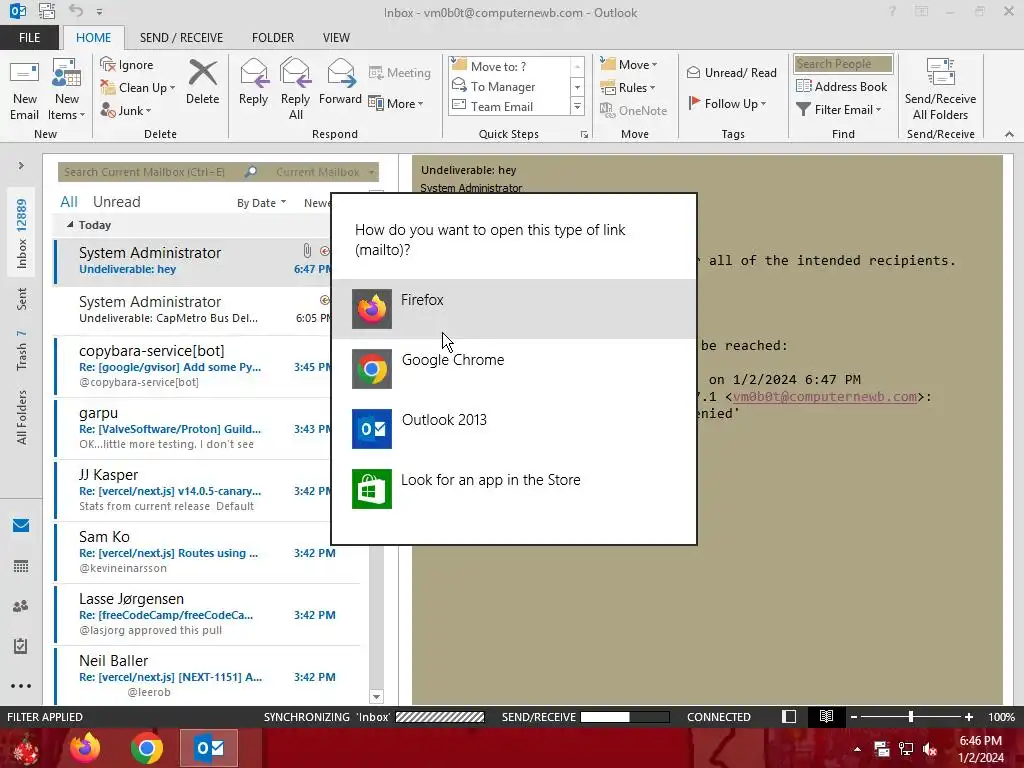Open the By Date sort dropdown
The image size is (1024, 768).
pyautogui.click(x=261, y=203)
